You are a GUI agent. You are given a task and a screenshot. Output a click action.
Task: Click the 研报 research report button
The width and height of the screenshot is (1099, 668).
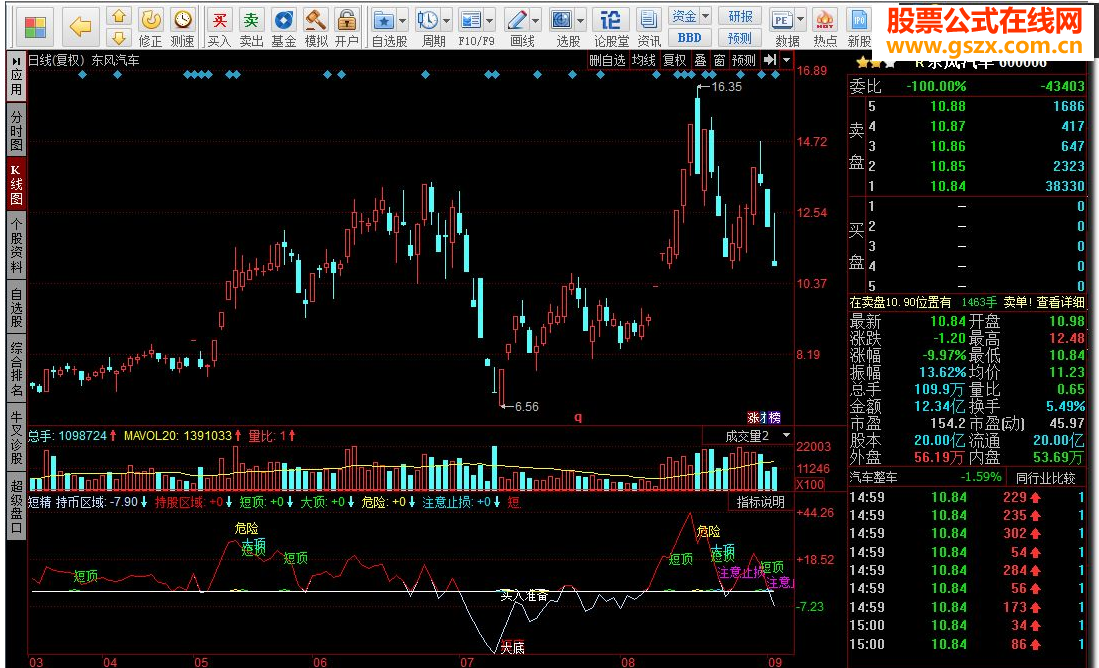coord(740,15)
